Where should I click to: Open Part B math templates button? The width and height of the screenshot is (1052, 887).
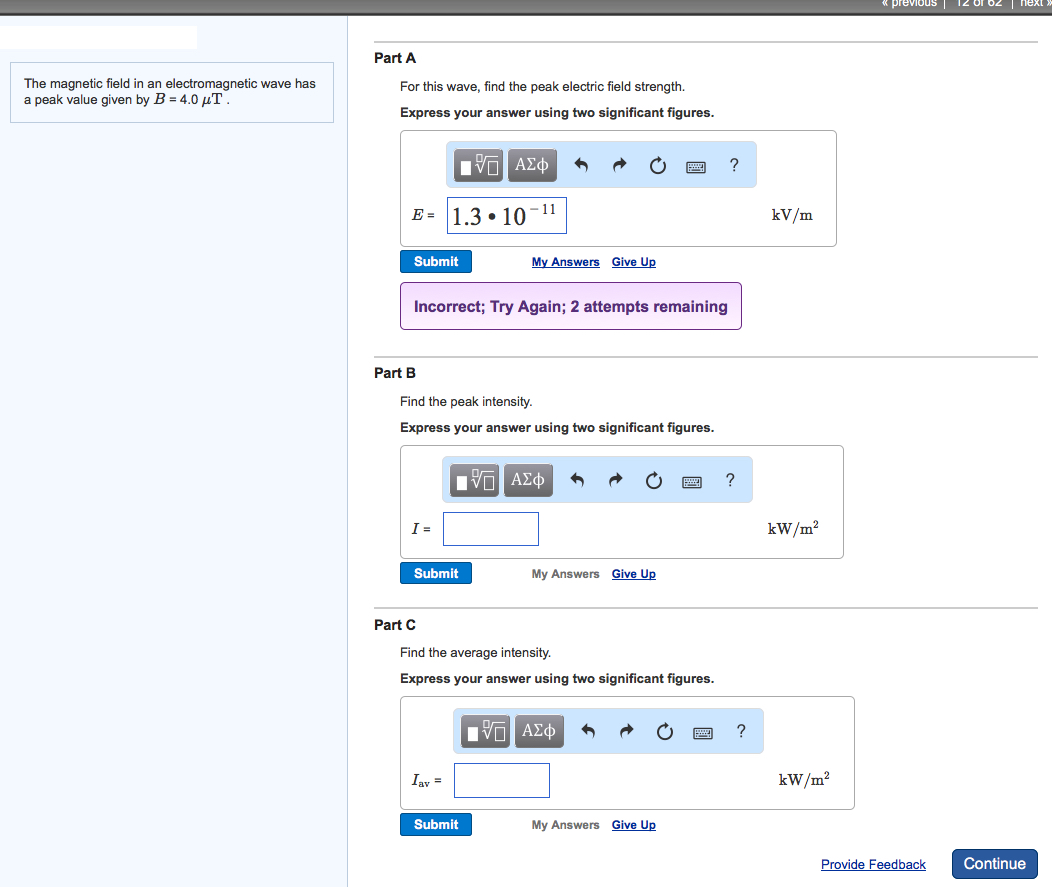click(474, 480)
